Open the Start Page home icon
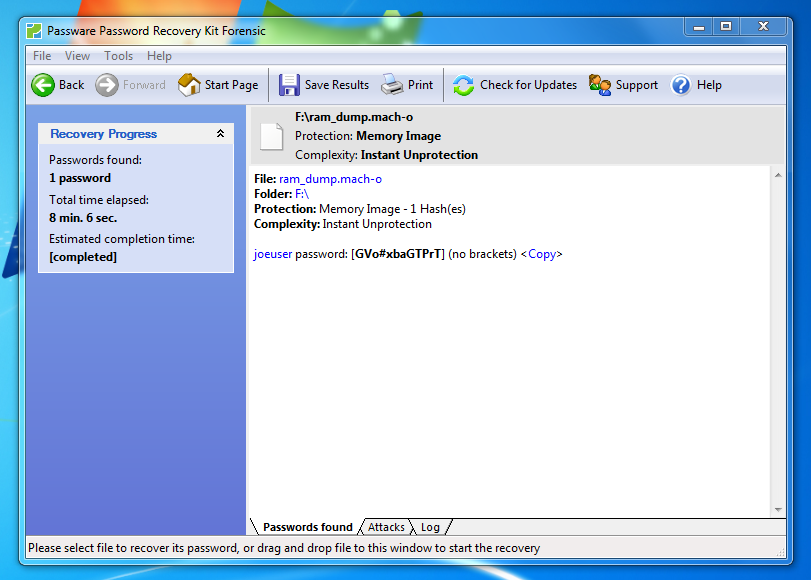Screen dimensions: 811x580 [x=189, y=85]
